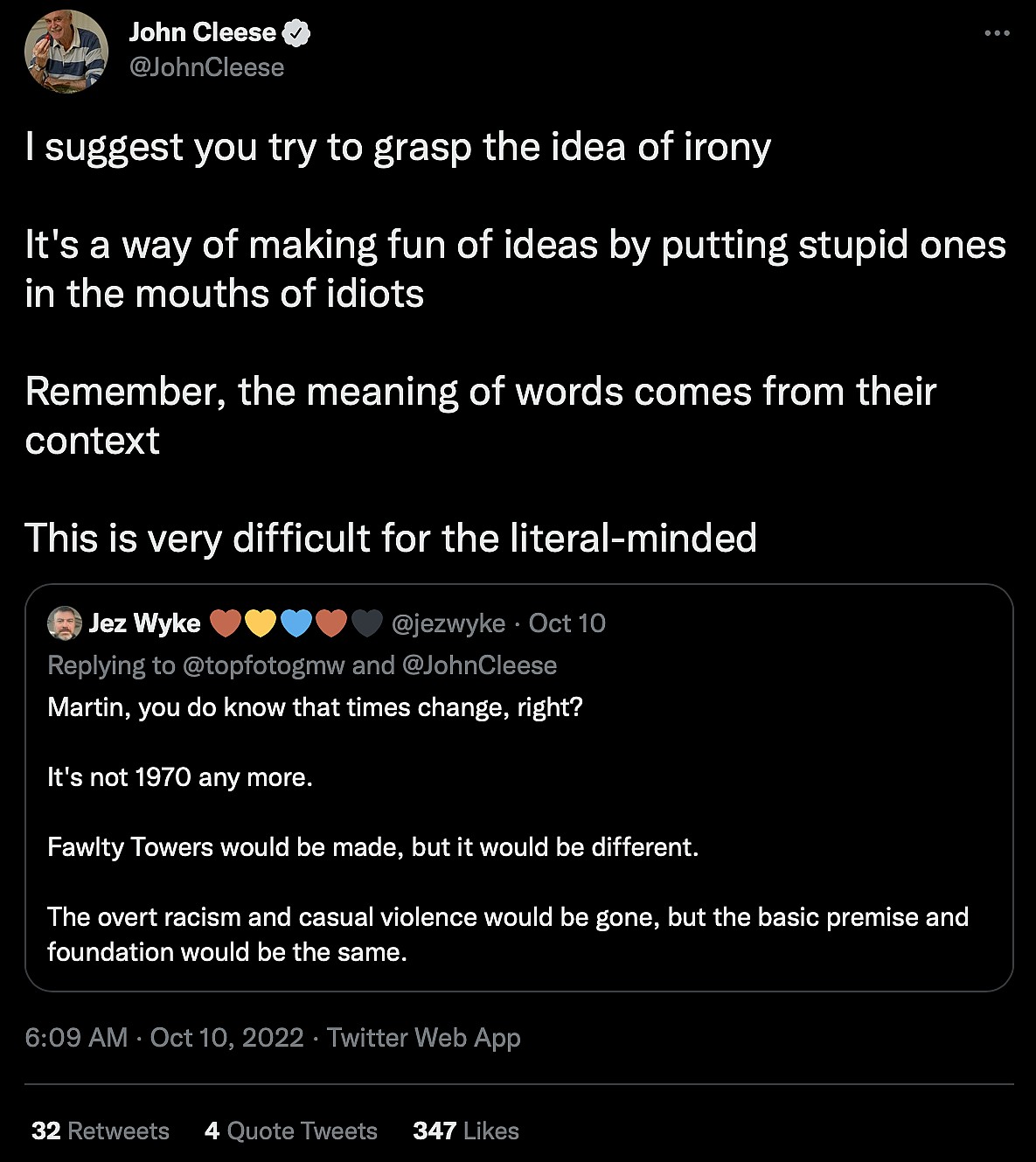The width and height of the screenshot is (1036, 1162).
Task: Click the main tweet text about irony
Action: 398,147
